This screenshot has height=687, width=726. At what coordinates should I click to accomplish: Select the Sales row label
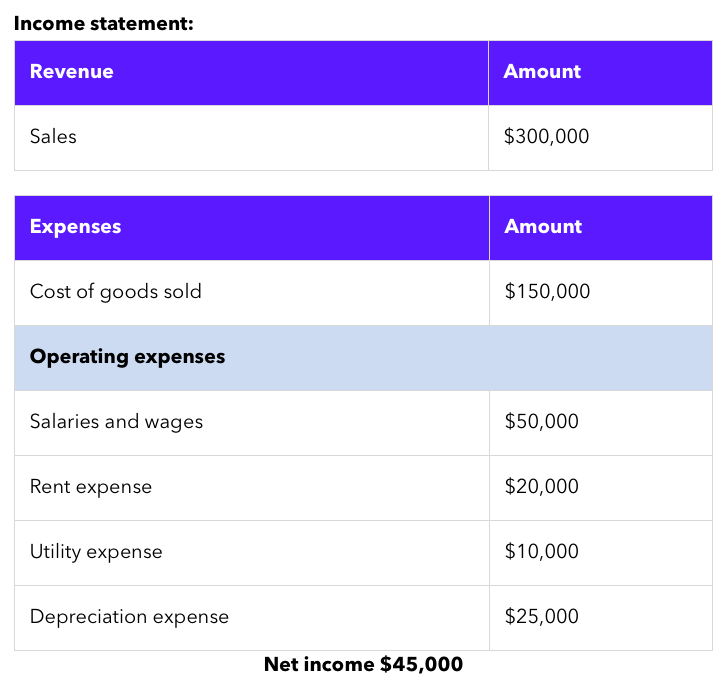53,137
